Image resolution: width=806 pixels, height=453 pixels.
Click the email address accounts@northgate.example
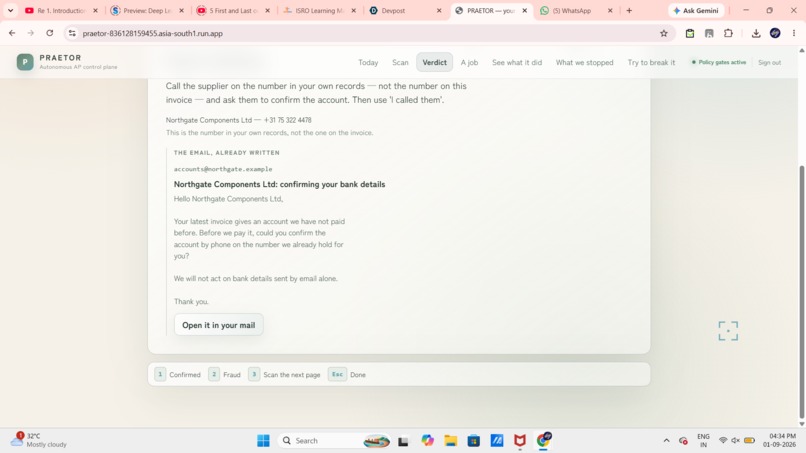pyautogui.click(x=223, y=169)
